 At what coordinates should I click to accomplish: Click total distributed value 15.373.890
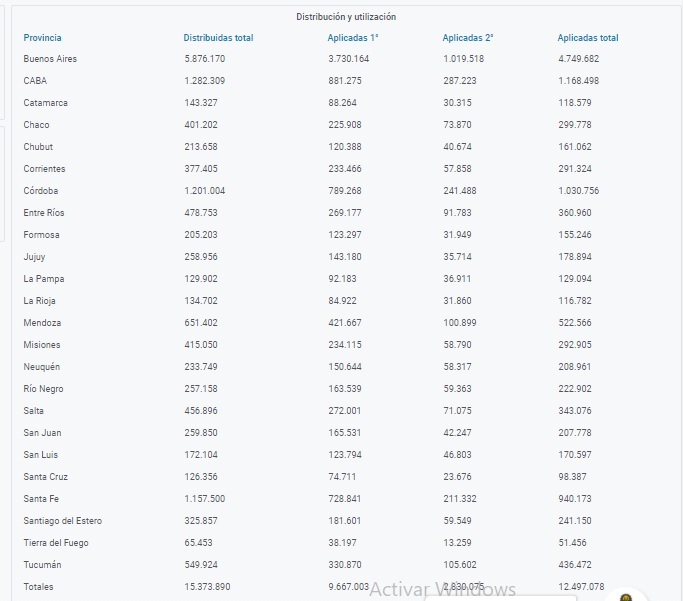[x=207, y=587]
